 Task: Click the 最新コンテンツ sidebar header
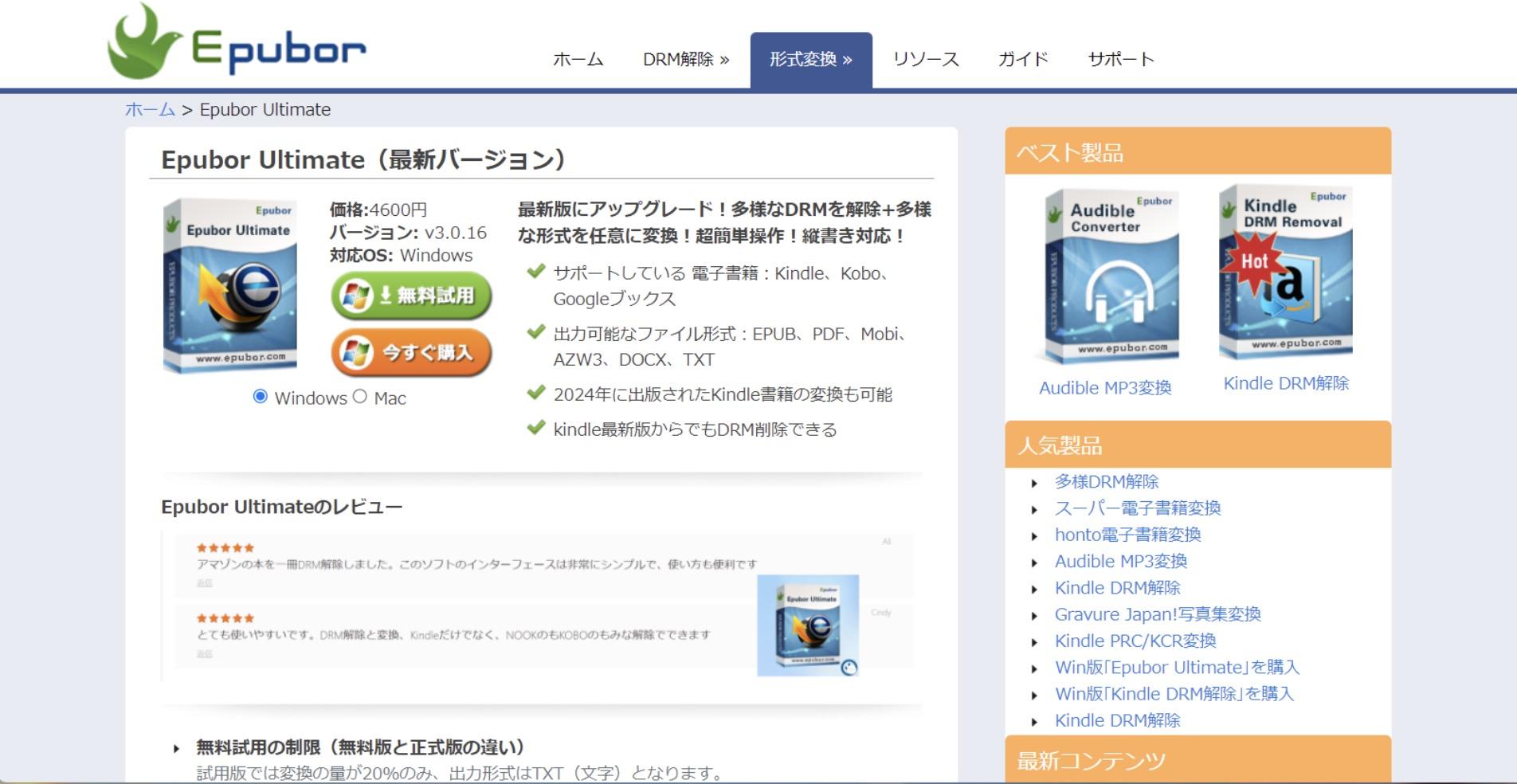1198,760
